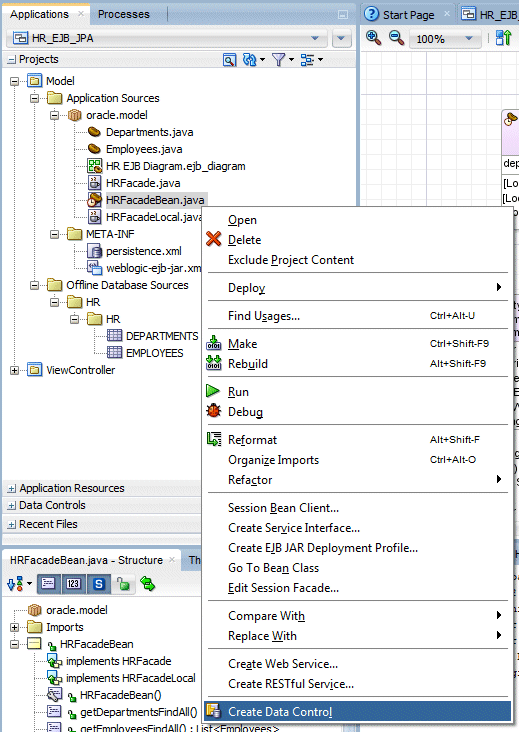519x732 pixels.
Task: Click the Projects search/find icon
Action: click(x=229, y=60)
